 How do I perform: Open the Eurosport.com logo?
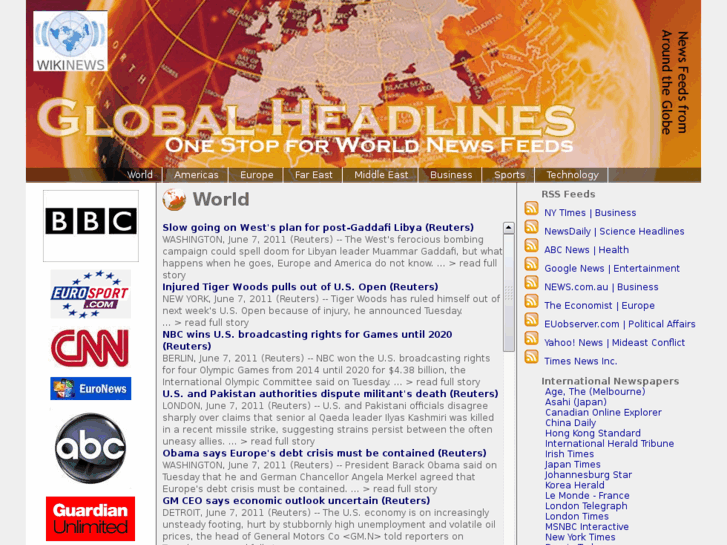pyautogui.click(x=91, y=294)
